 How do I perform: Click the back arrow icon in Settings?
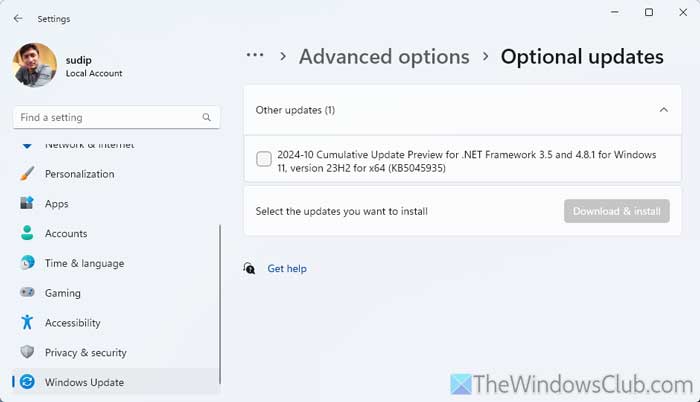point(18,18)
